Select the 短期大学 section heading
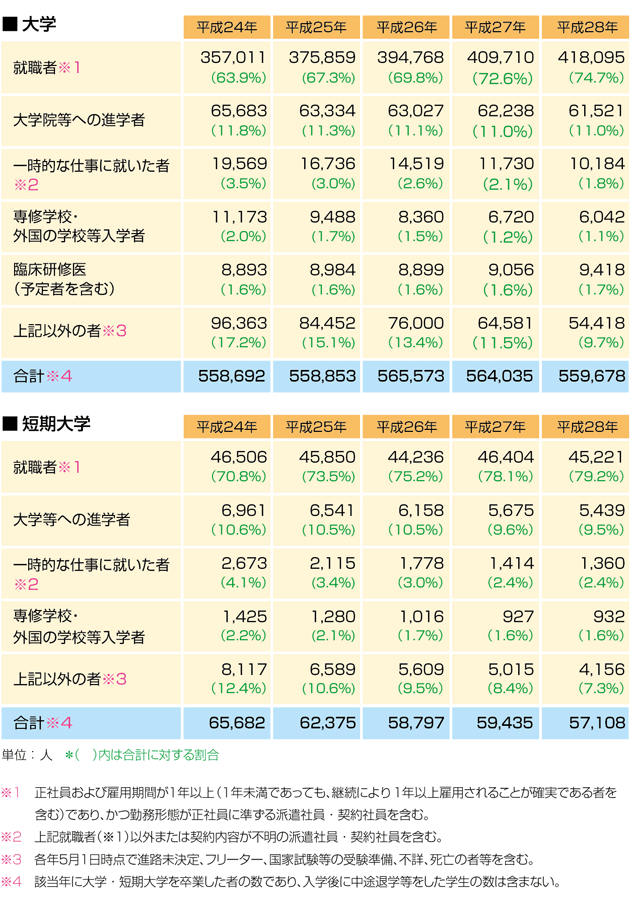The image size is (630, 900). click(x=47, y=423)
